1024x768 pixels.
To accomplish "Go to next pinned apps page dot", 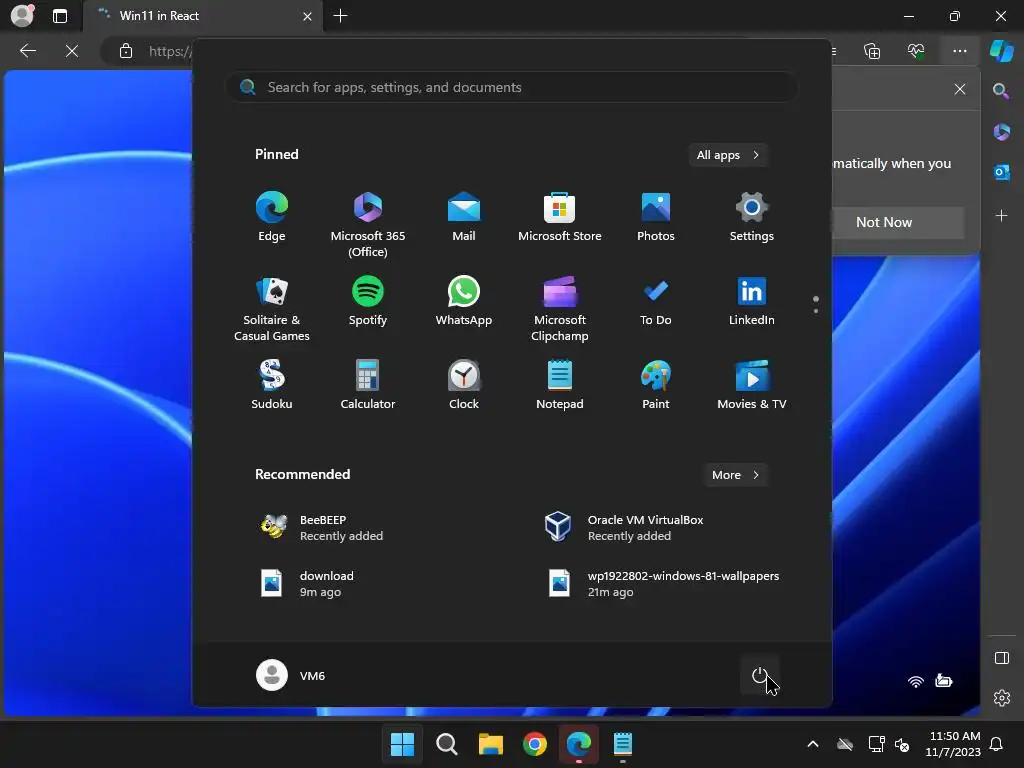I will (816, 311).
